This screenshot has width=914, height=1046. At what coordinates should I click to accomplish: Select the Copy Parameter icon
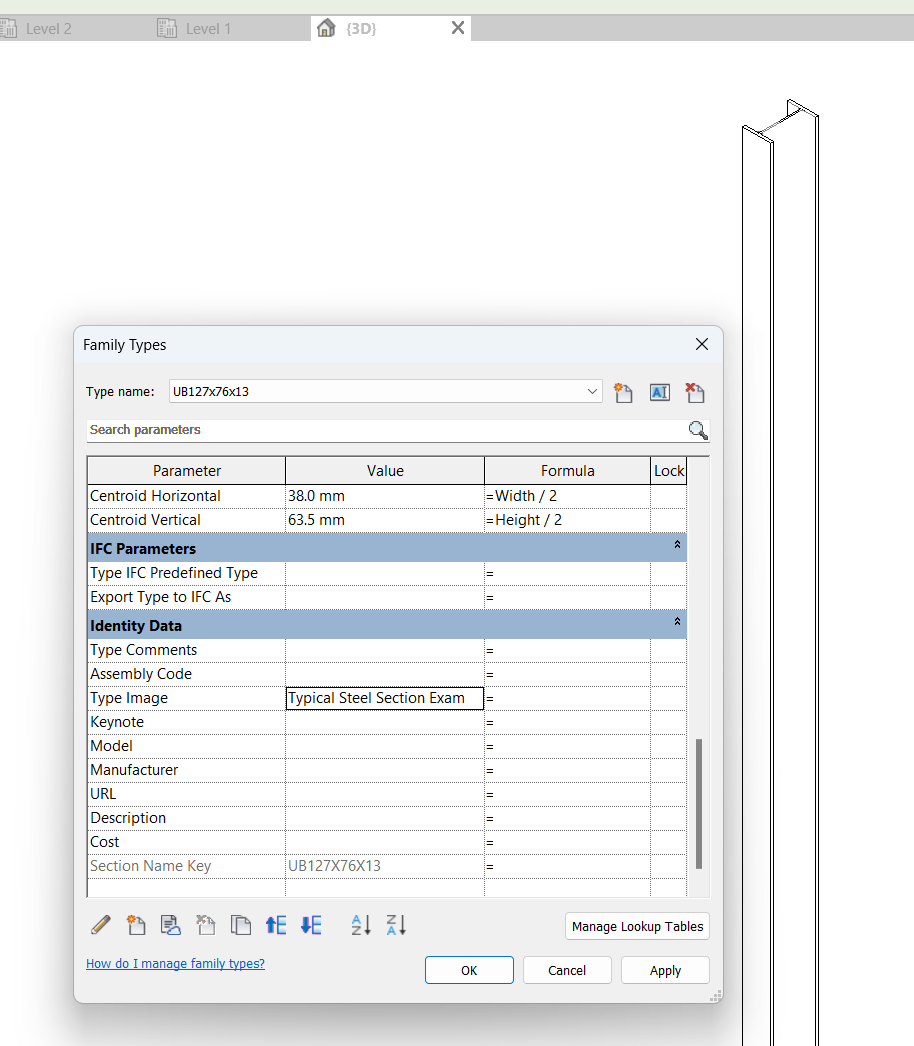240,925
